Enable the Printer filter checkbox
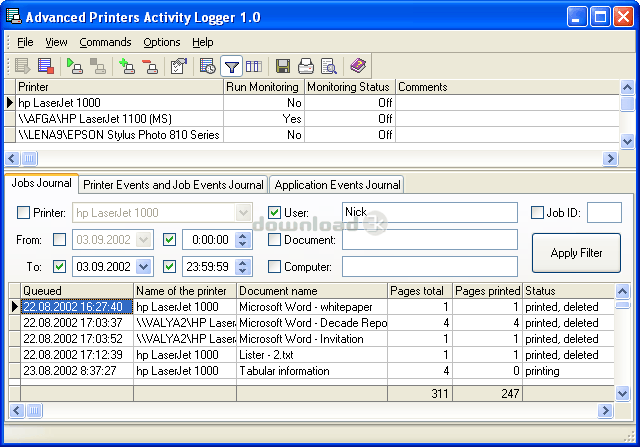The width and height of the screenshot is (640, 447). click(x=23, y=212)
